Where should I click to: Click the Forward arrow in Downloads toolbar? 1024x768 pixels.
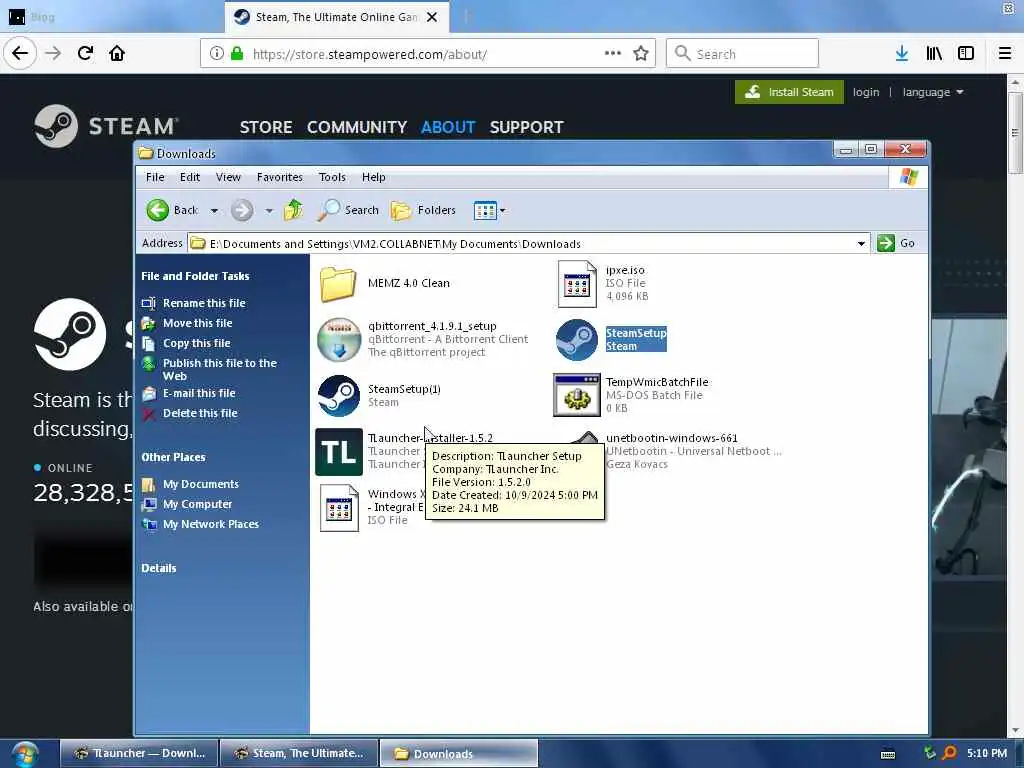coord(242,210)
